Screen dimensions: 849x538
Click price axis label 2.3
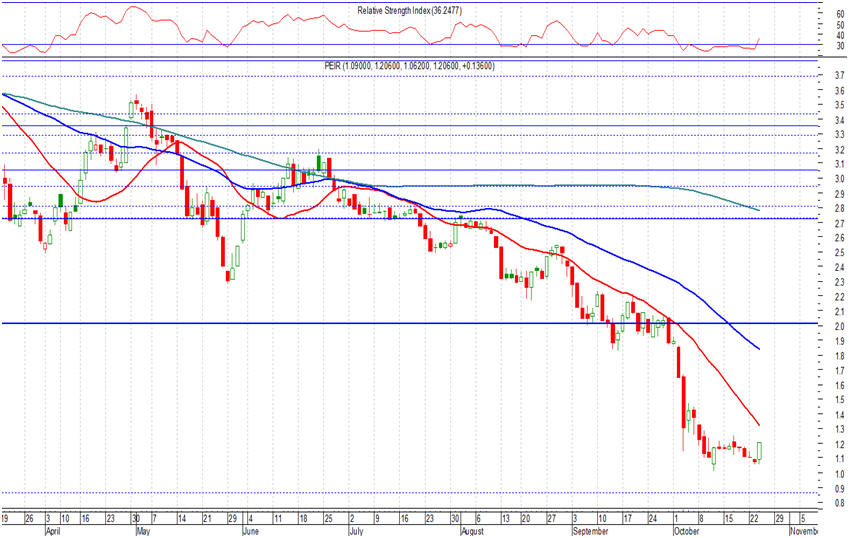click(840, 282)
